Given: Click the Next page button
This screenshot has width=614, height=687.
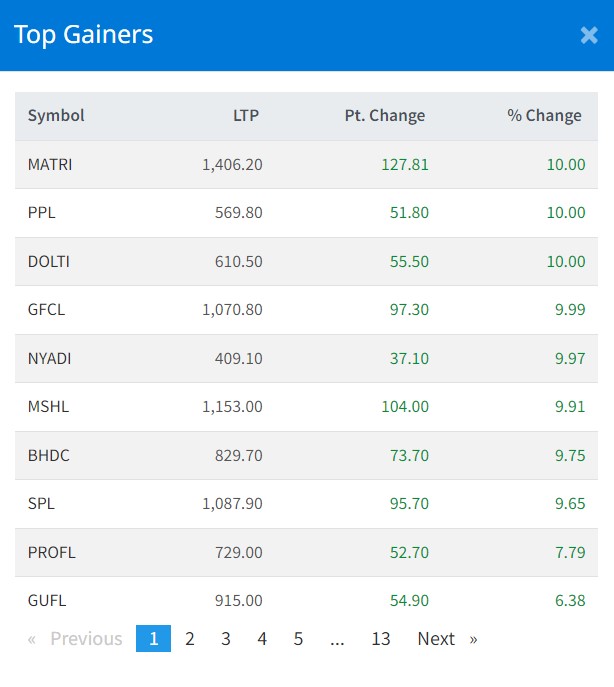Looking at the screenshot, I should click(x=446, y=638).
